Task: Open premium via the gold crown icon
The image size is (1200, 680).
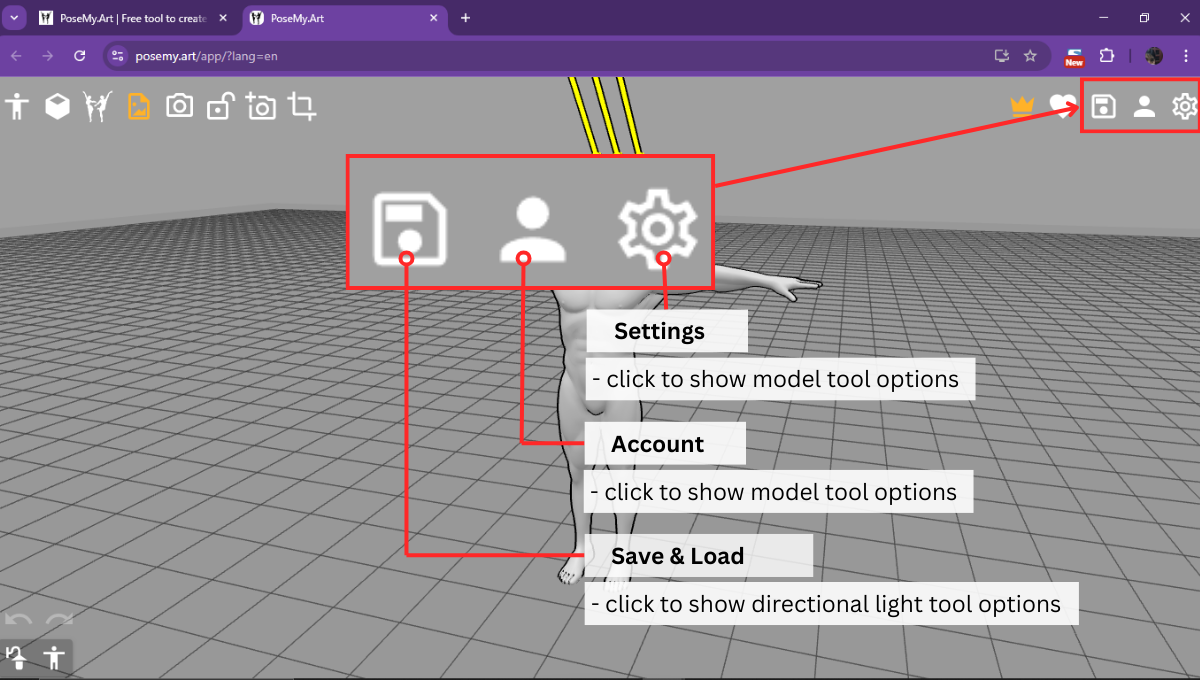Action: [1022, 106]
